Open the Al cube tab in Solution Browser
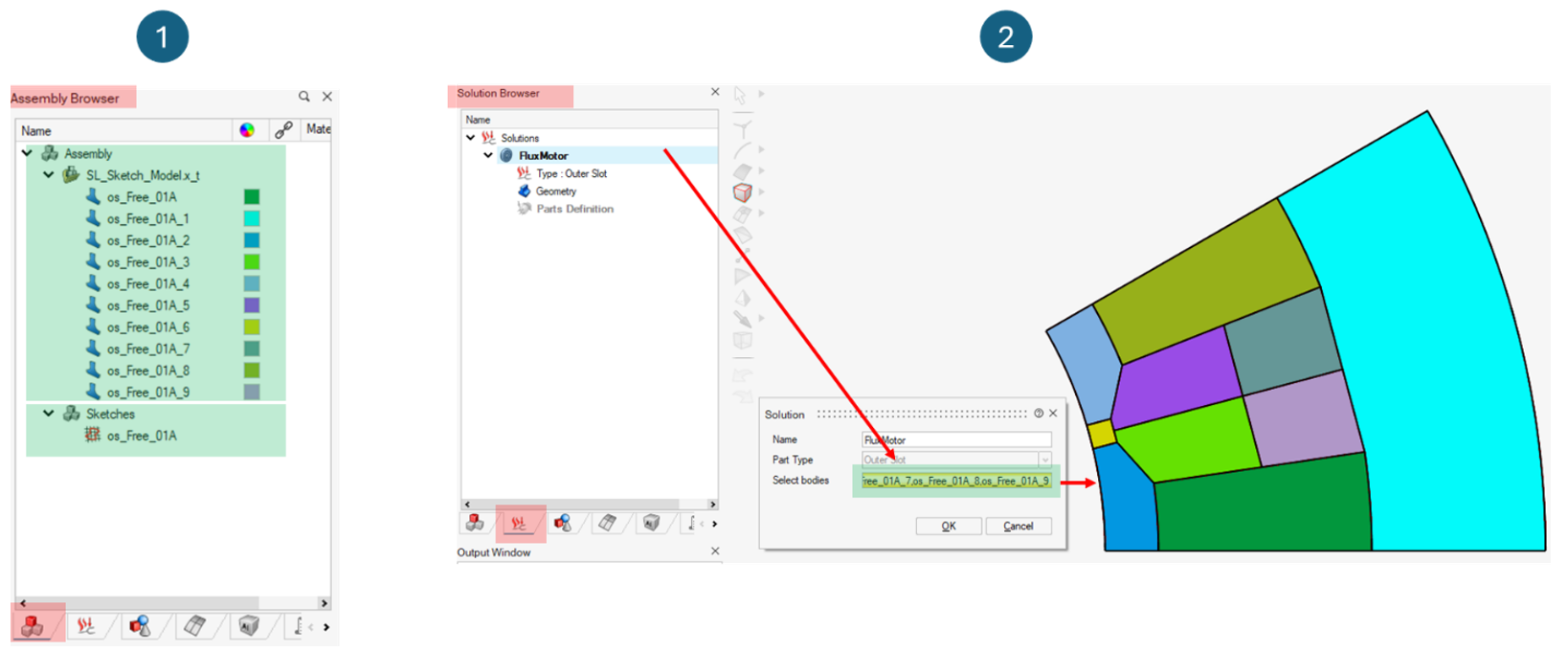 tap(651, 523)
